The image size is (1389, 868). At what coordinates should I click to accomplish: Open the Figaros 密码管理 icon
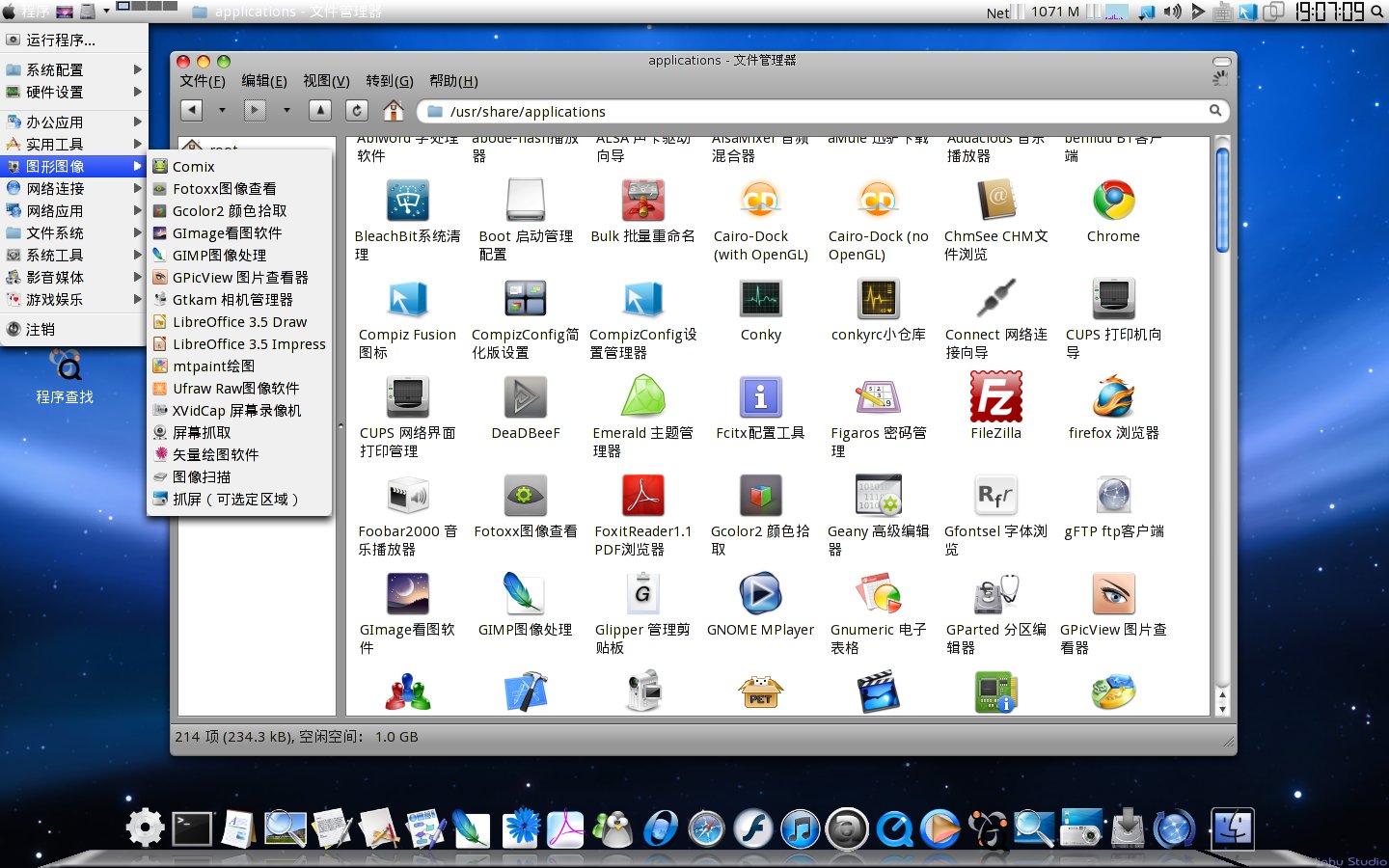(879, 397)
